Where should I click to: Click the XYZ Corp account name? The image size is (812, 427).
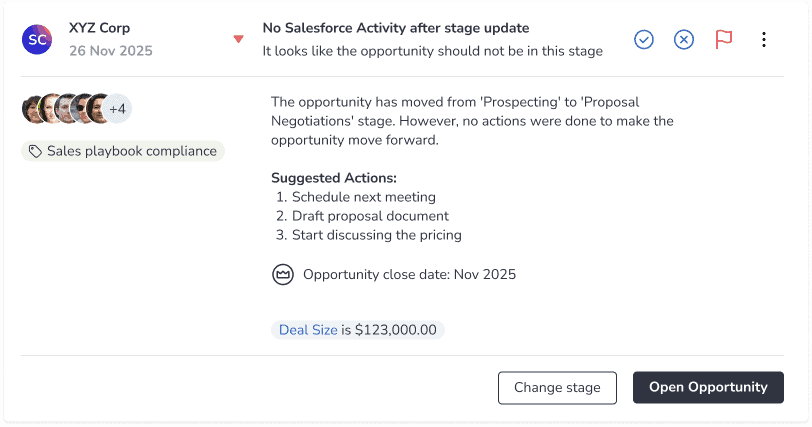pyautogui.click(x=99, y=28)
